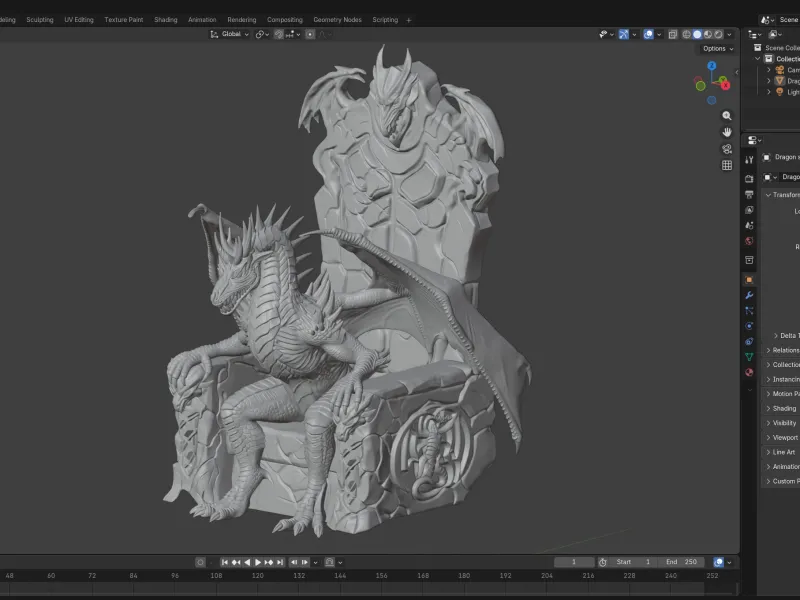This screenshot has height=600, width=800.
Task: Toggle the show gizmo button
Action: 623,34
